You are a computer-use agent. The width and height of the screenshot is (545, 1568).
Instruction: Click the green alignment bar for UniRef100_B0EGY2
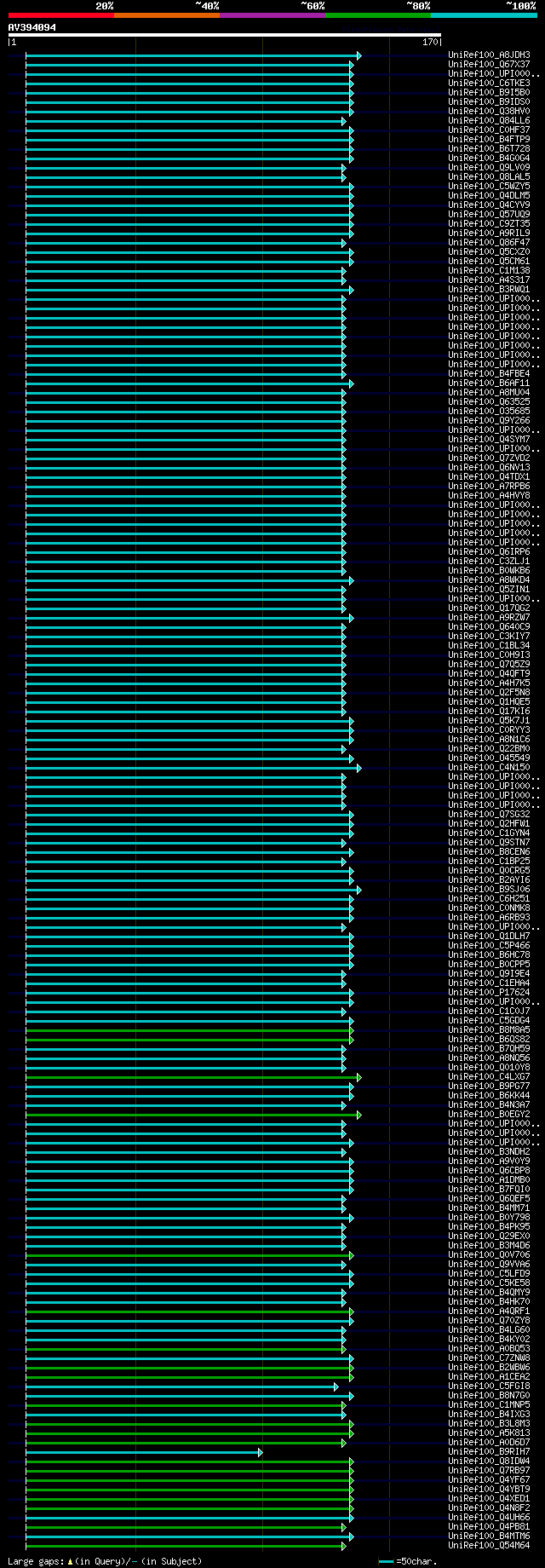point(193,1115)
